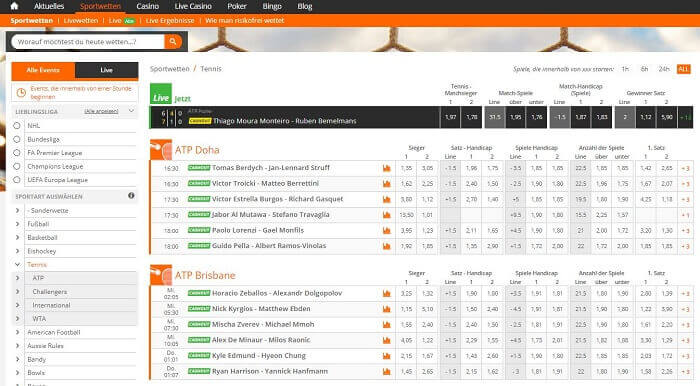
Task: Open statistics icon for Victor Troicki match
Action: click(x=387, y=184)
